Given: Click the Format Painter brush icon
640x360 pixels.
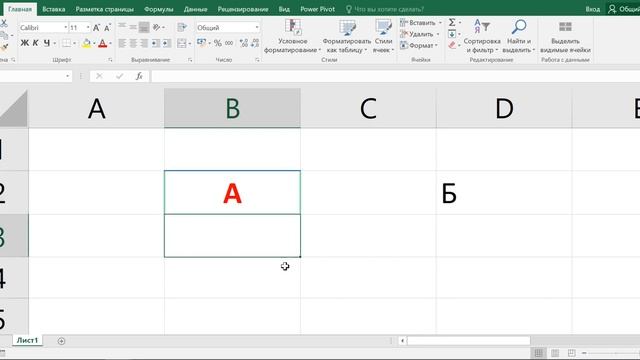Looking at the screenshot, I should click(x=4, y=48).
